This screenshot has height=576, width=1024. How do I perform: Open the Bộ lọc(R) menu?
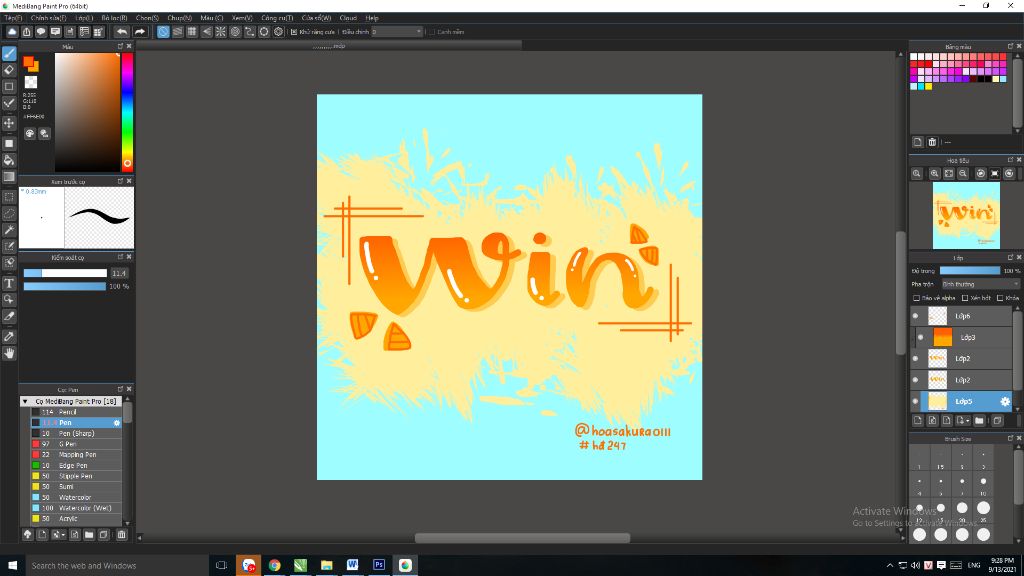pyautogui.click(x=114, y=18)
